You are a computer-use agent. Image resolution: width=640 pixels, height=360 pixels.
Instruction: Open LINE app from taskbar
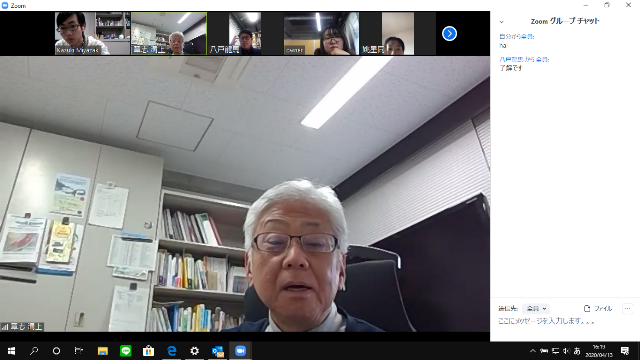click(x=126, y=351)
